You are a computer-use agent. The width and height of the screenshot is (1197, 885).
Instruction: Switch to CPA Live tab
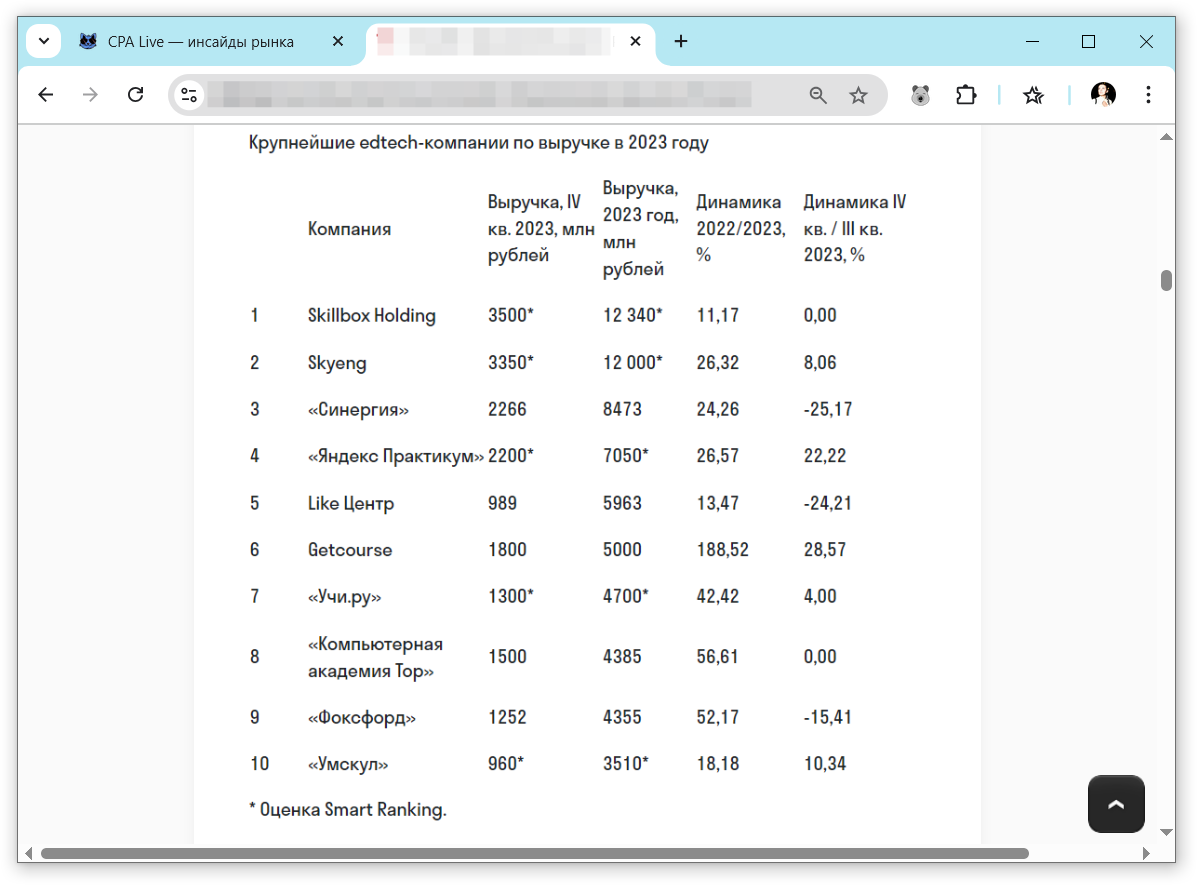coord(200,41)
